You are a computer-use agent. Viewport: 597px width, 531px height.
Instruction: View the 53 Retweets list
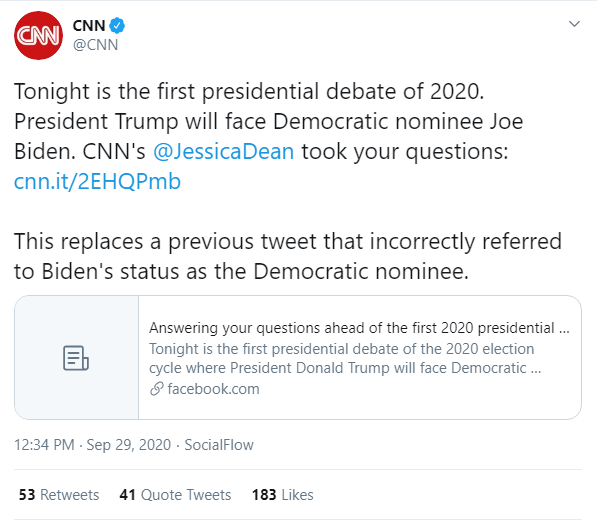59,495
